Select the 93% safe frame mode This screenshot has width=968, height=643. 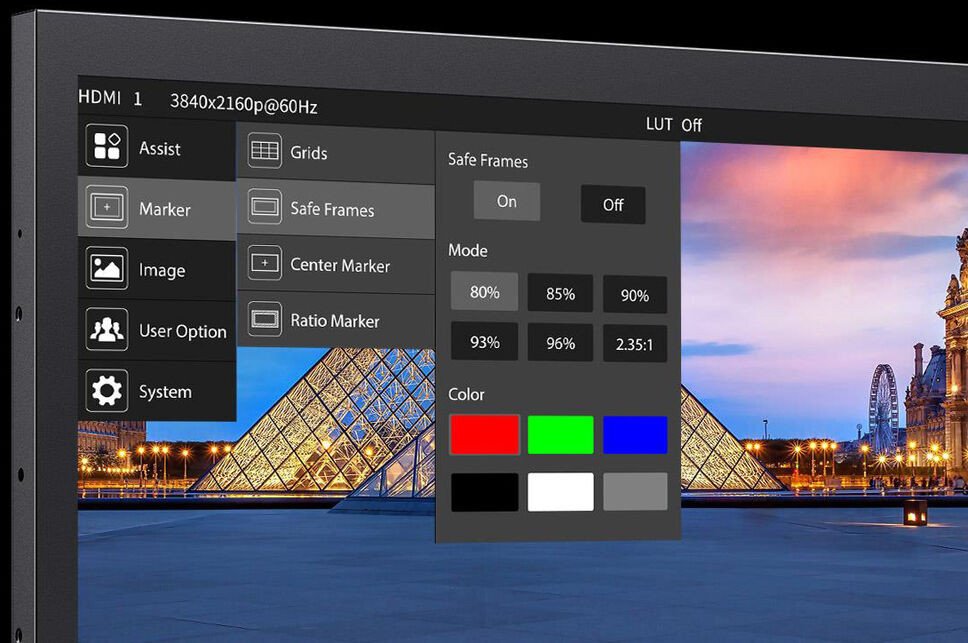point(485,341)
